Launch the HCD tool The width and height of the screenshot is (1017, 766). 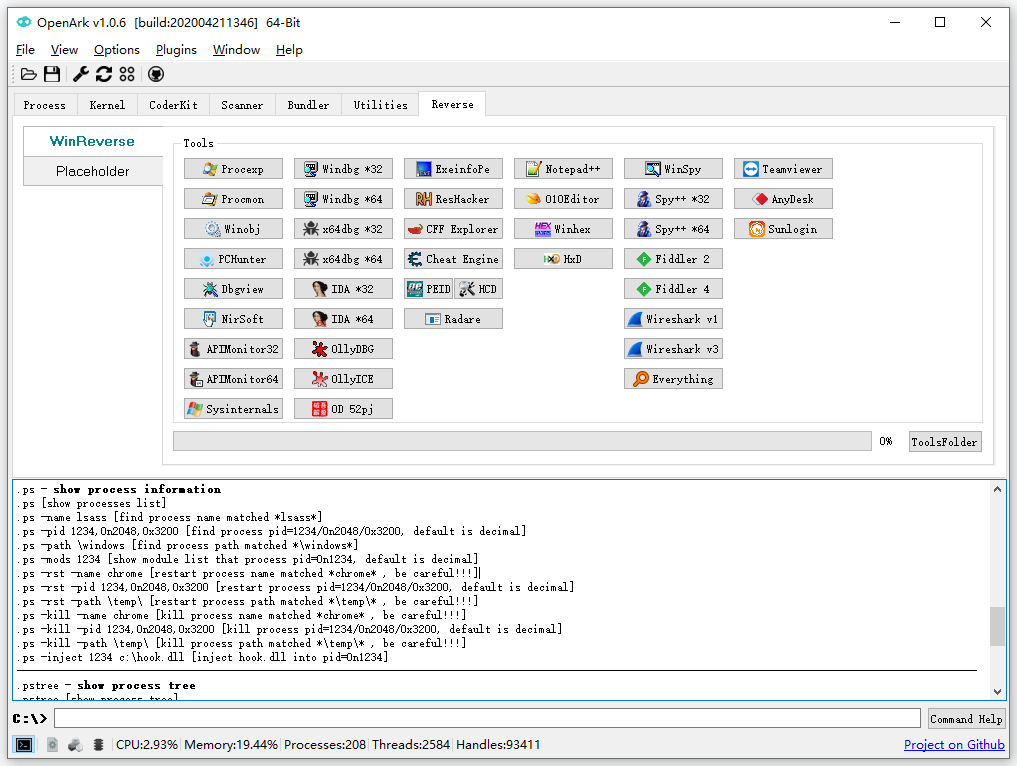point(479,289)
